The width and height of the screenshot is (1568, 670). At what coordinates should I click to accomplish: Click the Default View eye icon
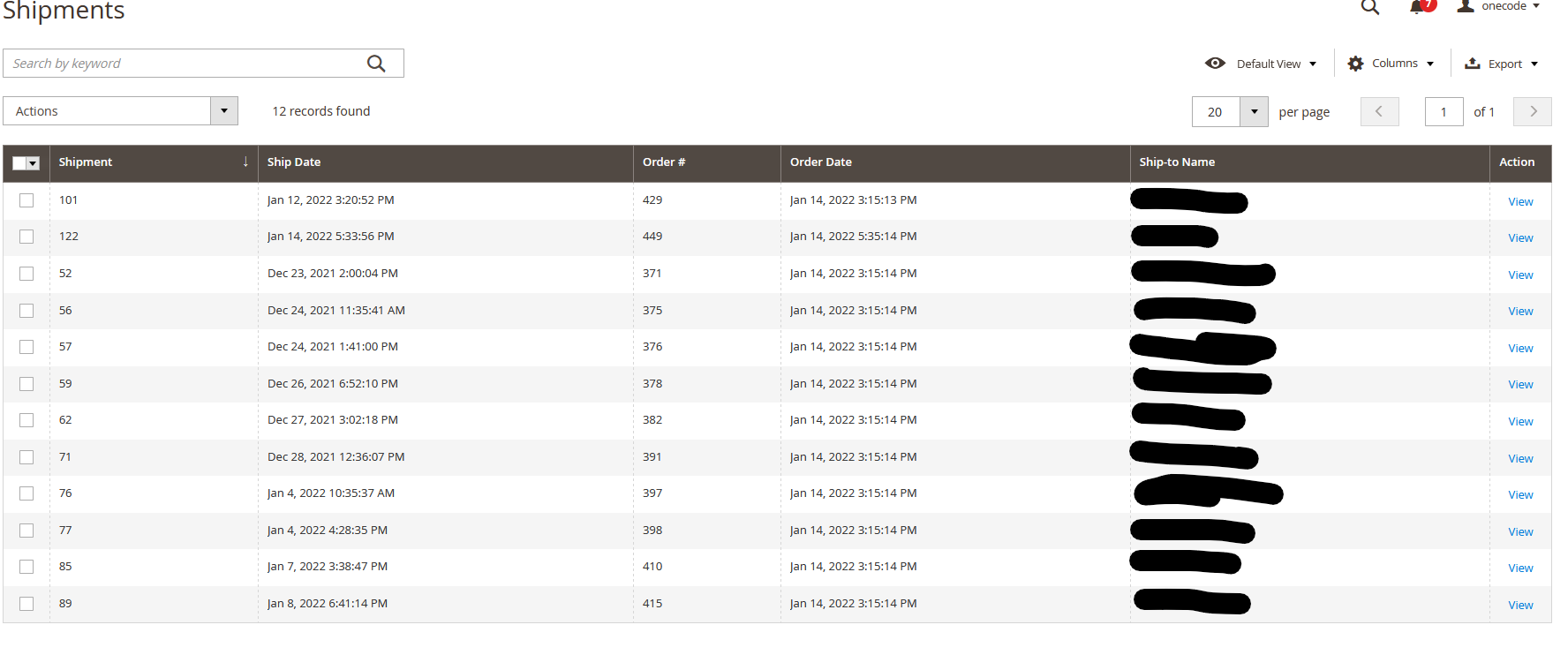tap(1216, 64)
